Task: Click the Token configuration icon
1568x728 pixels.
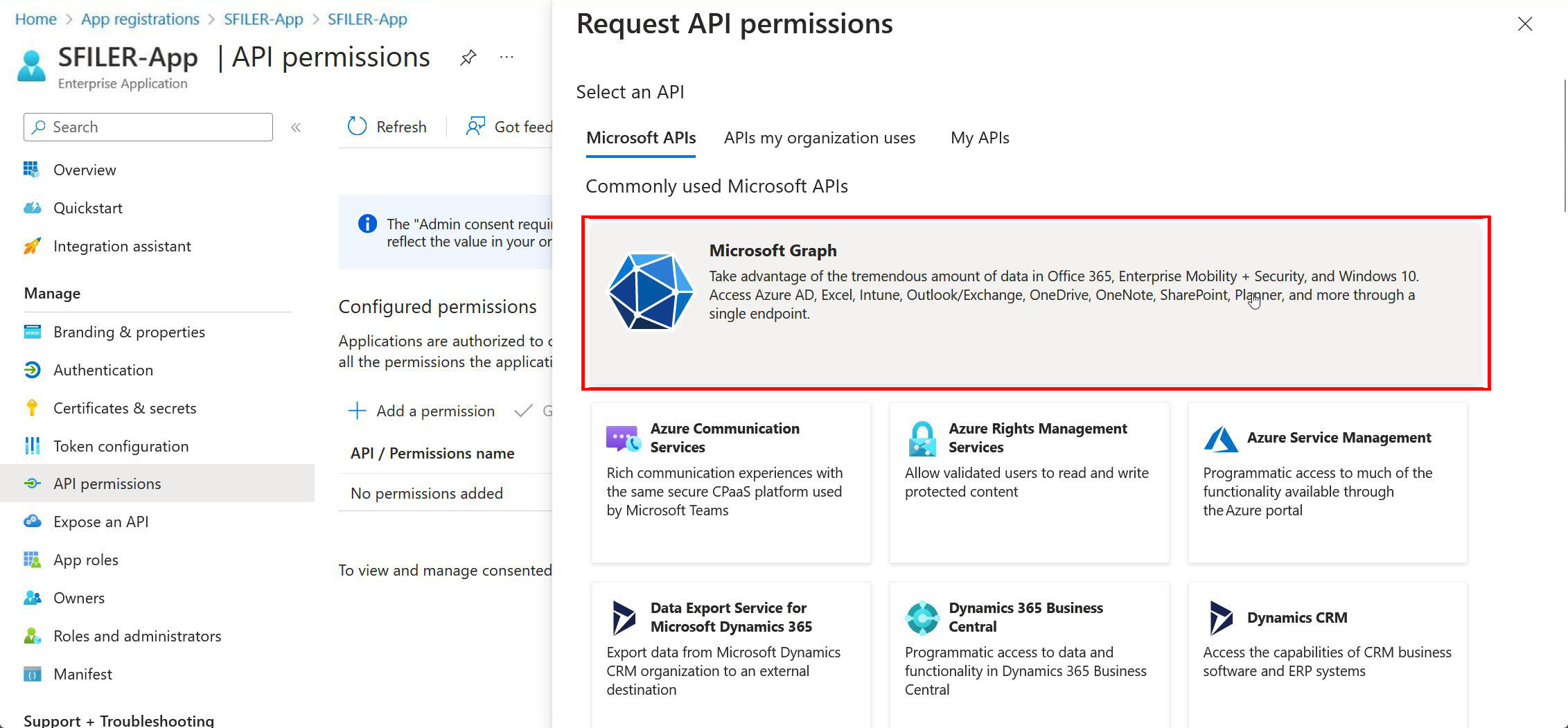Action: pyautogui.click(x=32, y=446)
